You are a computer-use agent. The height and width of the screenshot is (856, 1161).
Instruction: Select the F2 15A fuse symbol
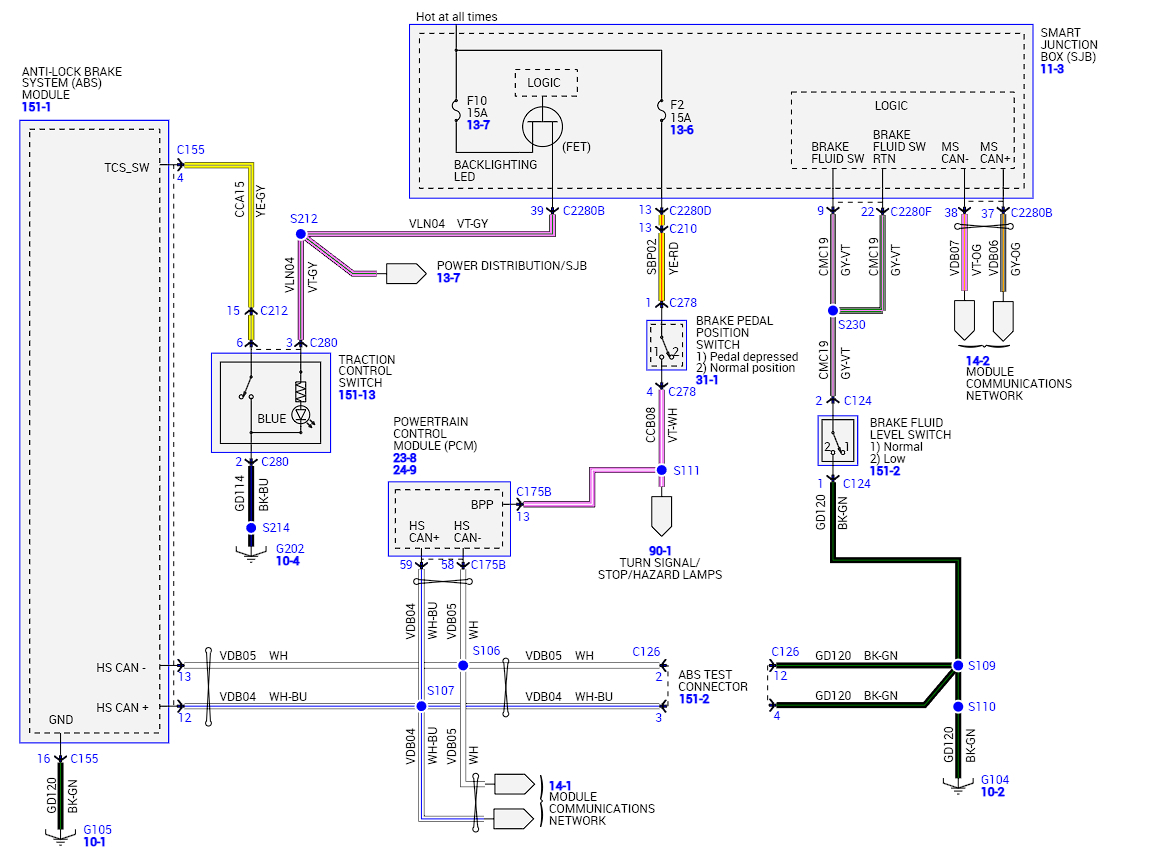tap(661, 111)
